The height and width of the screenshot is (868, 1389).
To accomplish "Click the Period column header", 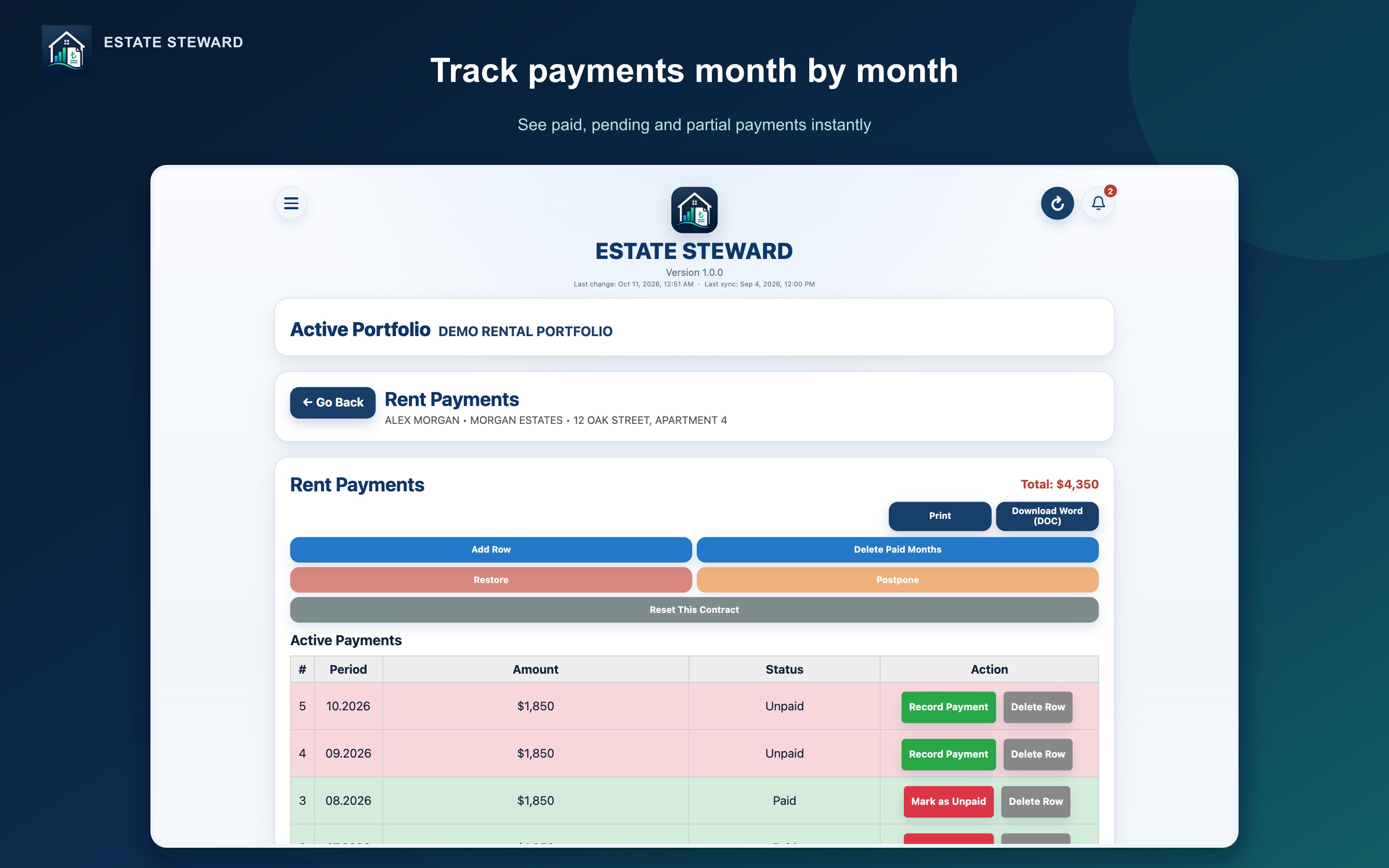I will coord(348,669).
